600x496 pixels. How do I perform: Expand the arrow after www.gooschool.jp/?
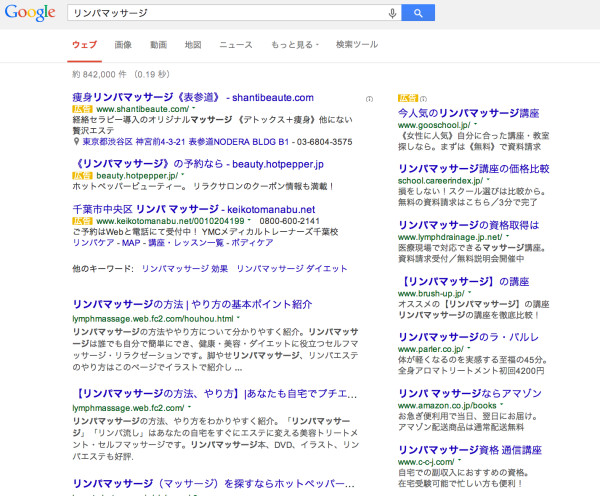point(476,124)
